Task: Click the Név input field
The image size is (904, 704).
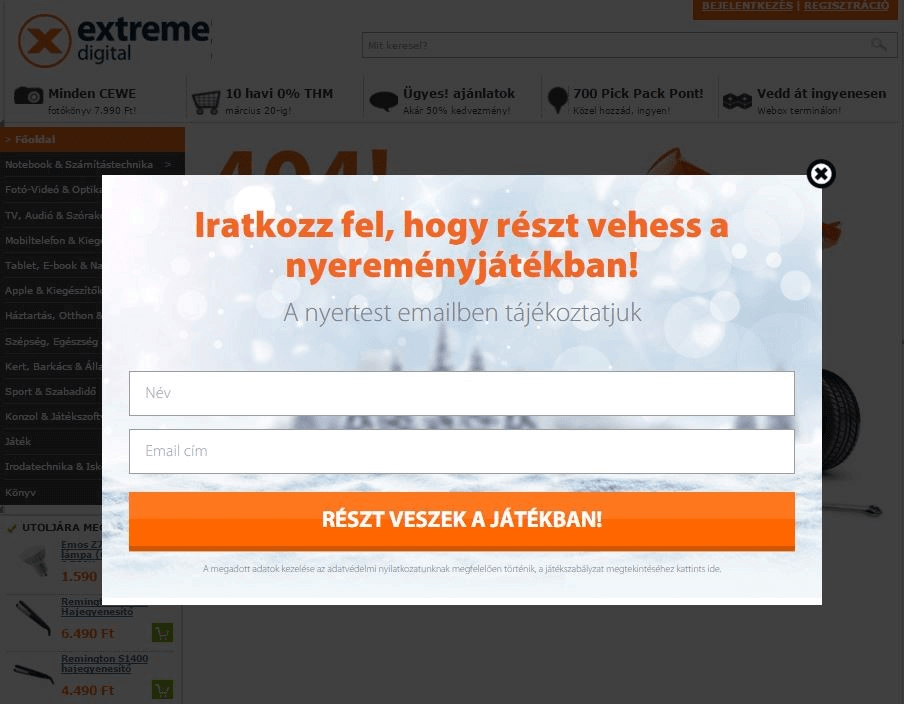Action: 461,393
